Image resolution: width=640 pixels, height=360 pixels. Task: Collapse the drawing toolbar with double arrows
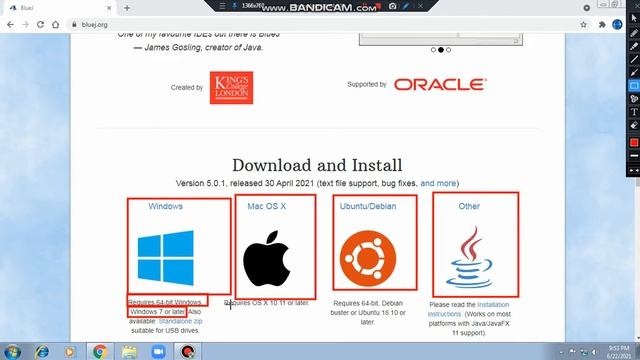[633, 171]
